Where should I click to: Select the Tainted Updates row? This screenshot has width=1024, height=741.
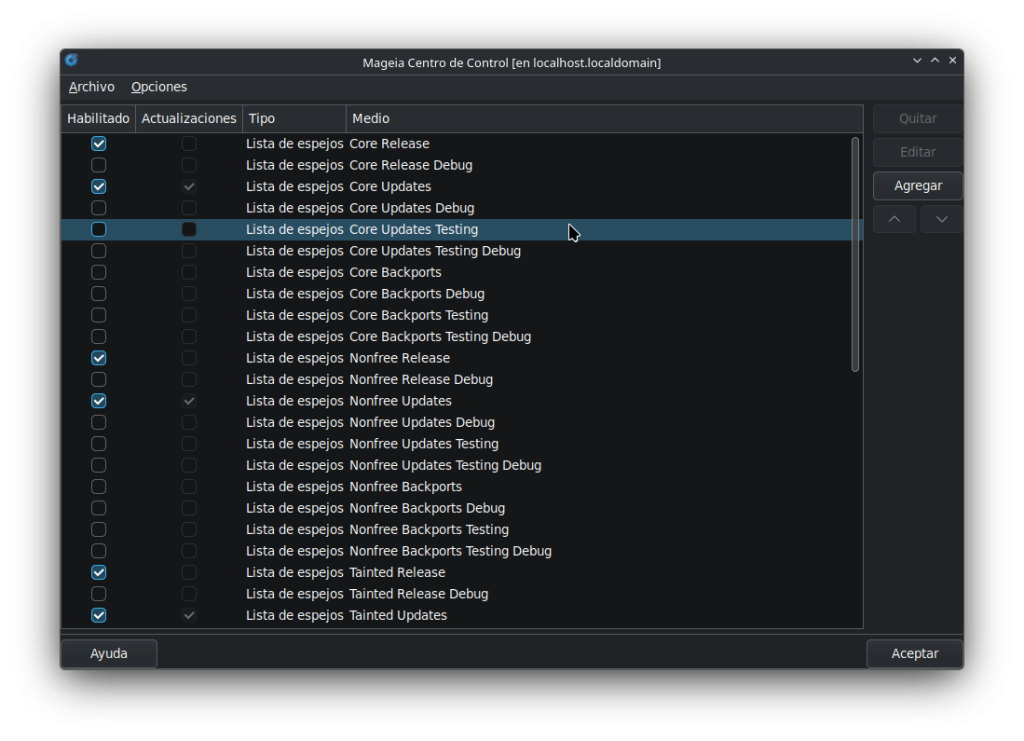462,615
